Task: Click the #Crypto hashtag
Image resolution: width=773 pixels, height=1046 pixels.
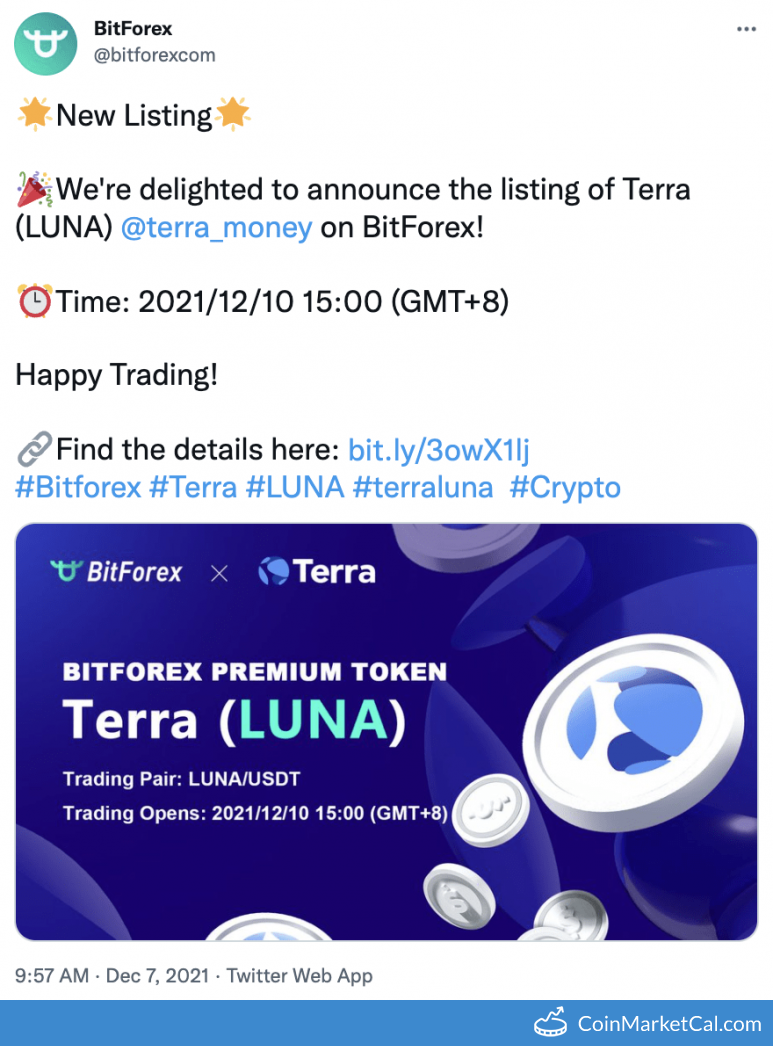Action: pos(564,487)
